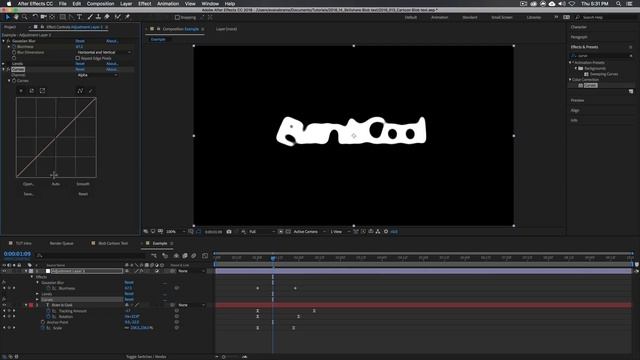Viewport: 640px width, 360px height.
Task: Toggle the Snapping checkbox
Action: pos(177,18)
